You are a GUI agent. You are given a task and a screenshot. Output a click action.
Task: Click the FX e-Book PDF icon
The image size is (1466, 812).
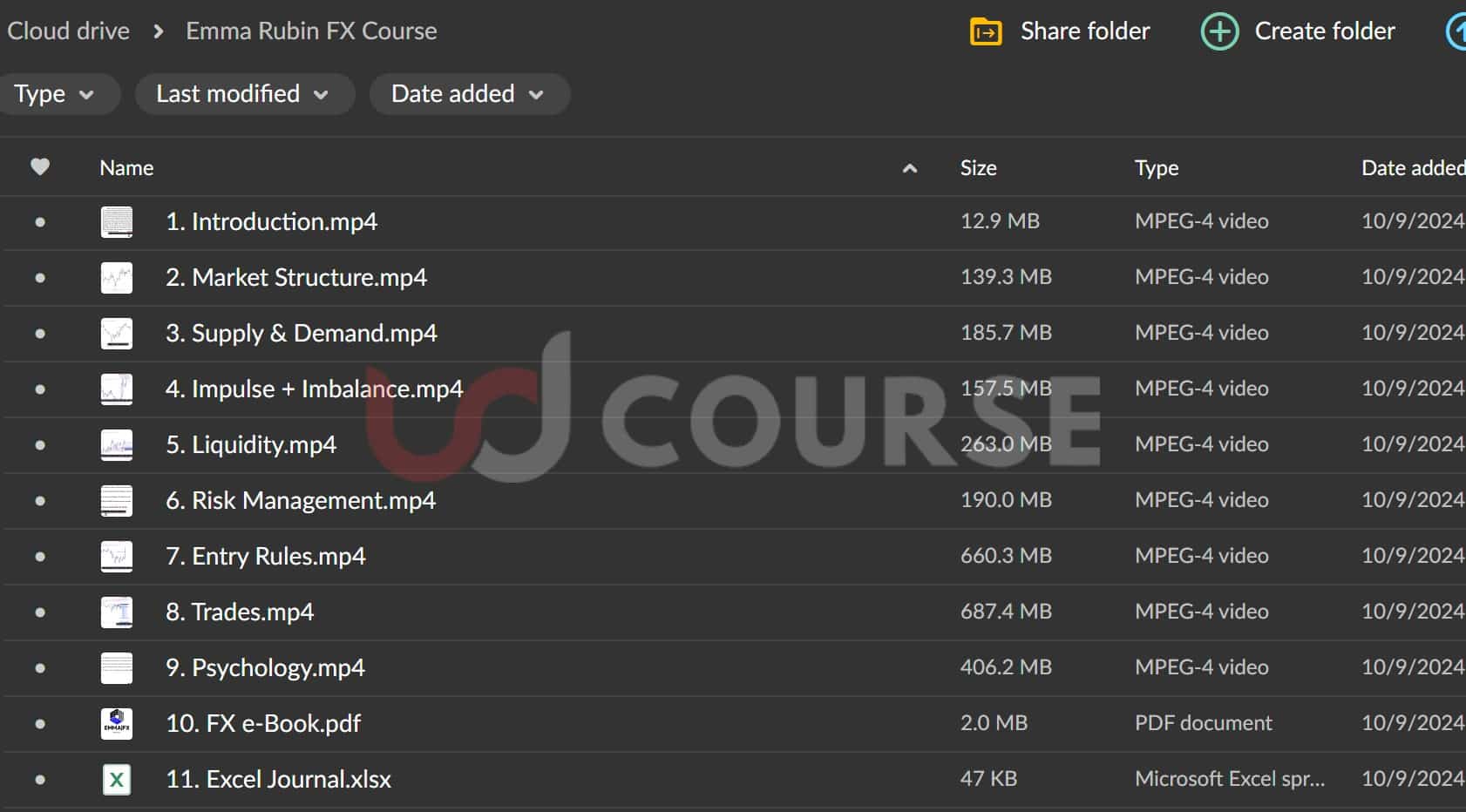pos(117,723)
